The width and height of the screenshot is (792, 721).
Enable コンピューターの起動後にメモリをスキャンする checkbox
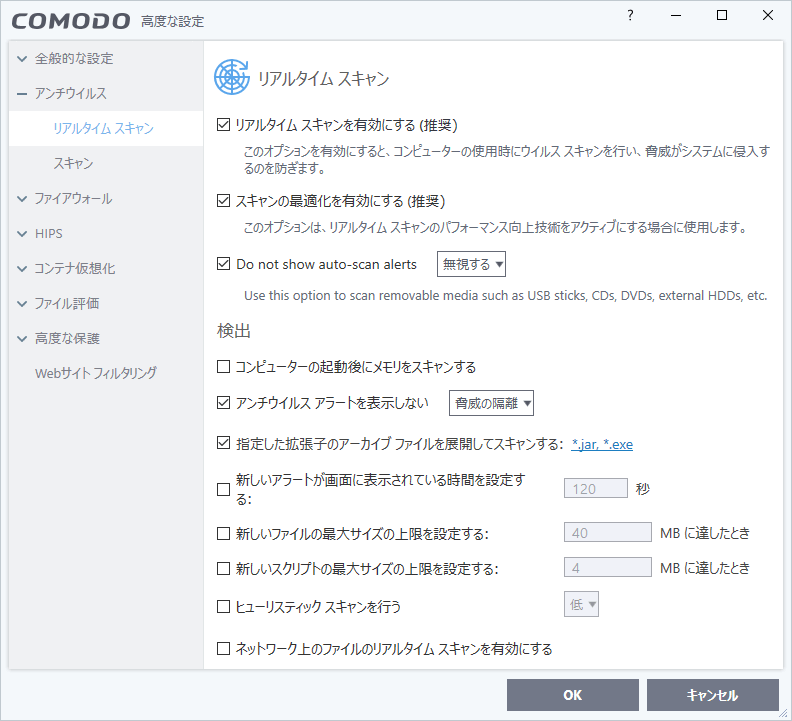pyautogui.click(x=224, y=367)
